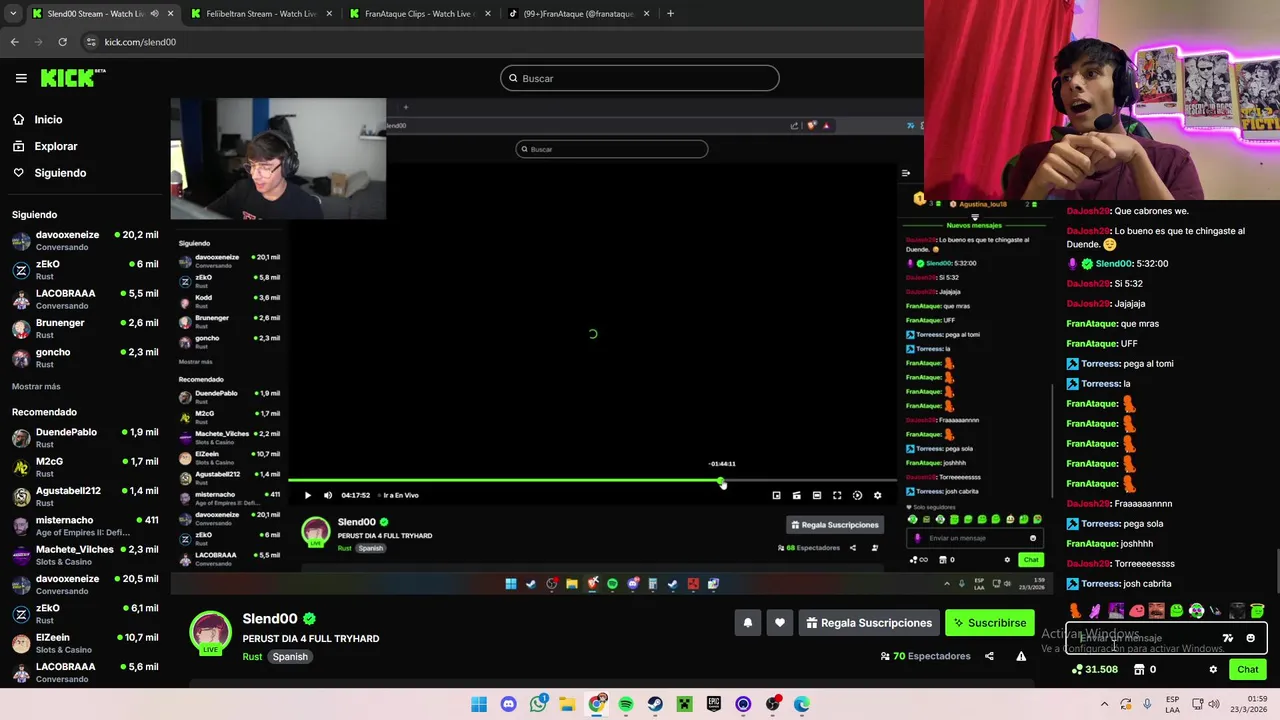
Task: Enter fullscreen in the video player
Action: pyautogui.click(x=837, y=495)
